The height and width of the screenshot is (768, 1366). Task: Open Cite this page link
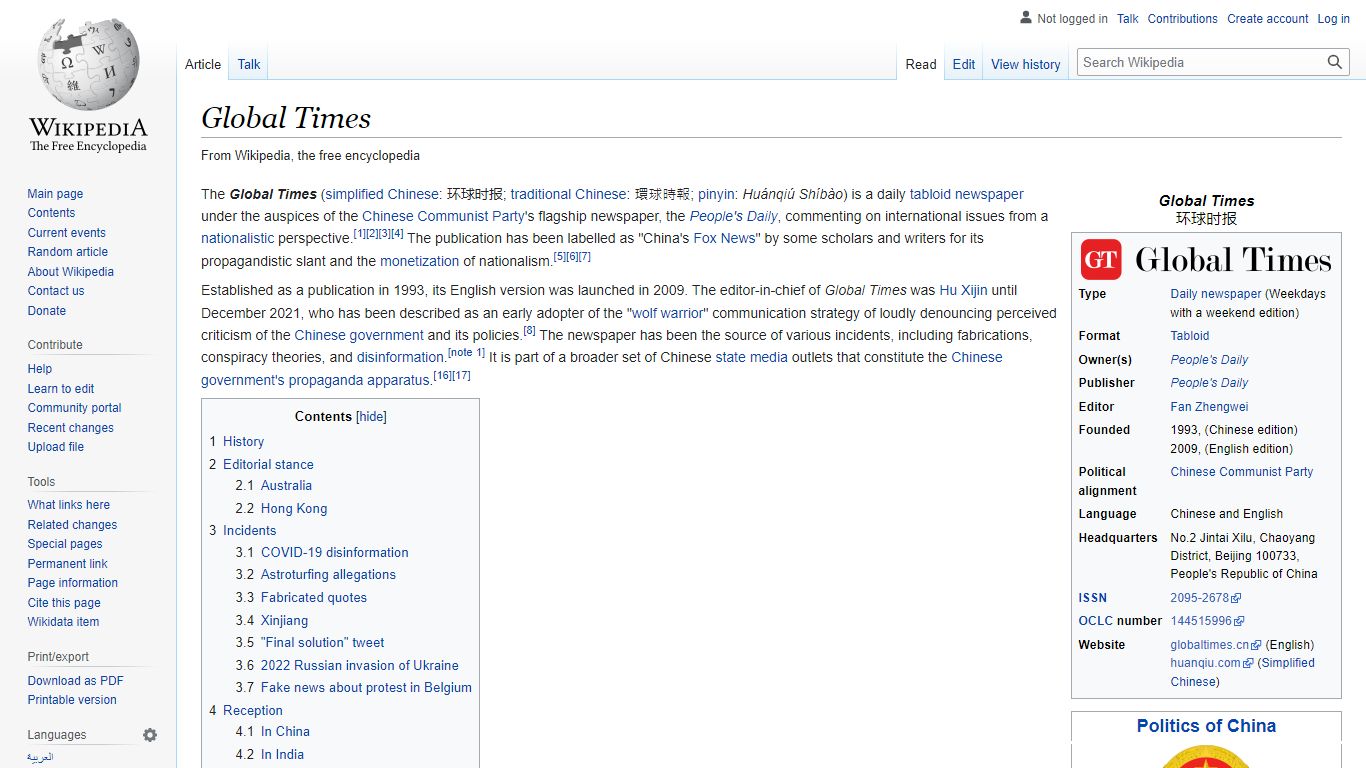click(64, 603)
